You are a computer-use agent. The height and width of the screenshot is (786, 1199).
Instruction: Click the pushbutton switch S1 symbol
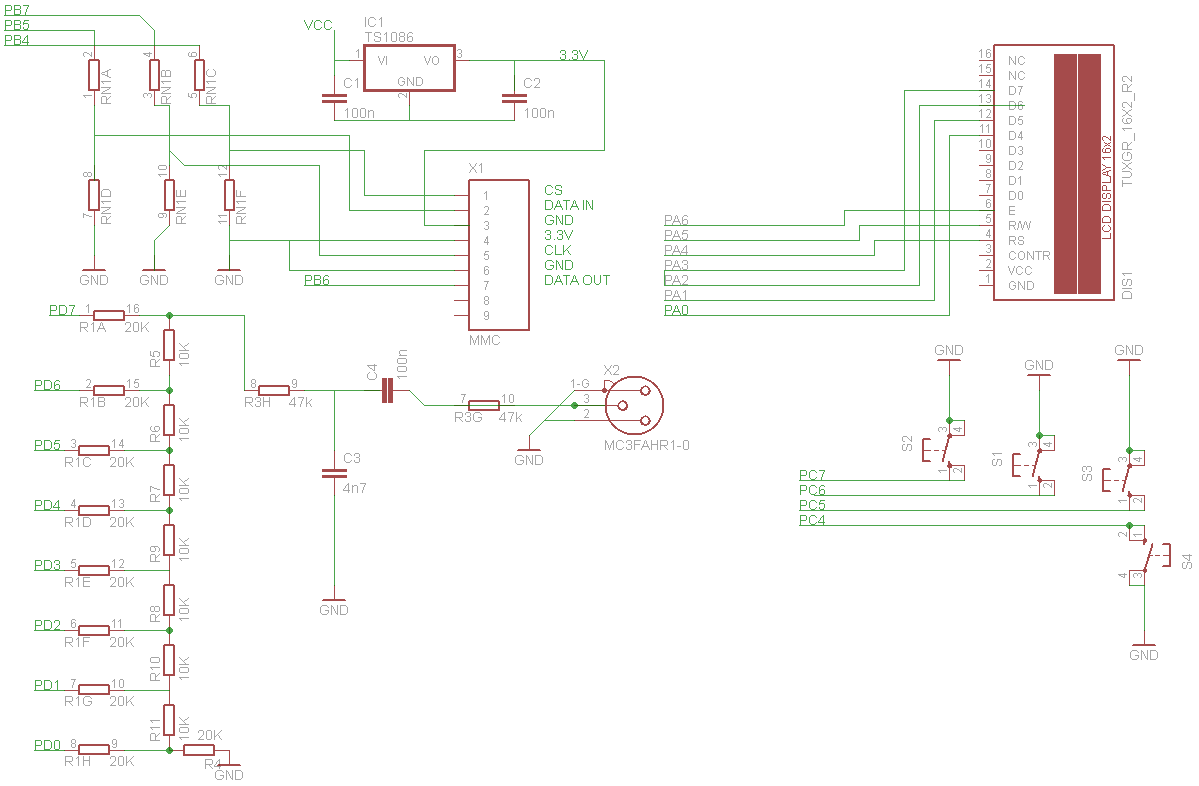coord(1032,463)
